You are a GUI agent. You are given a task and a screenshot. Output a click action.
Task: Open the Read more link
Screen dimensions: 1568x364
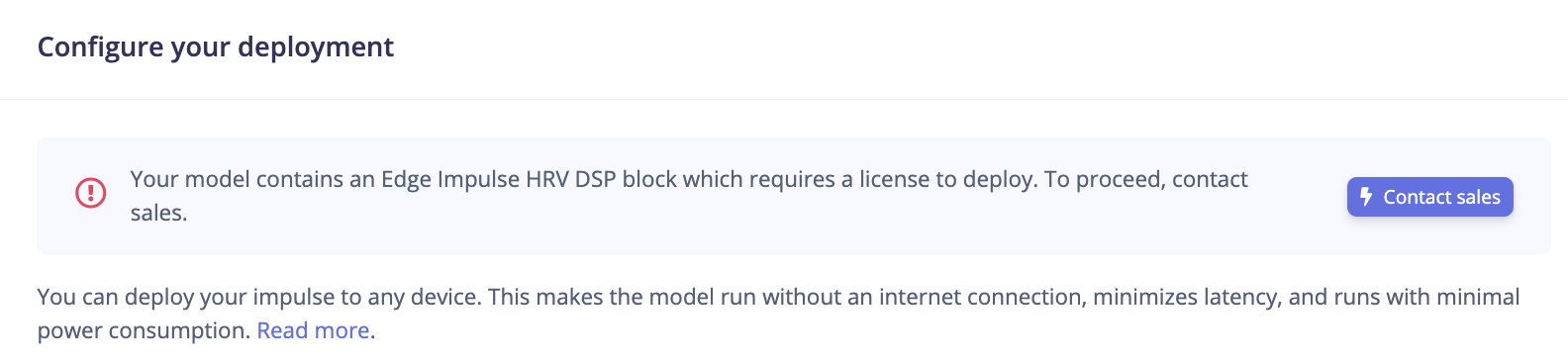click(x=313, y=330)
